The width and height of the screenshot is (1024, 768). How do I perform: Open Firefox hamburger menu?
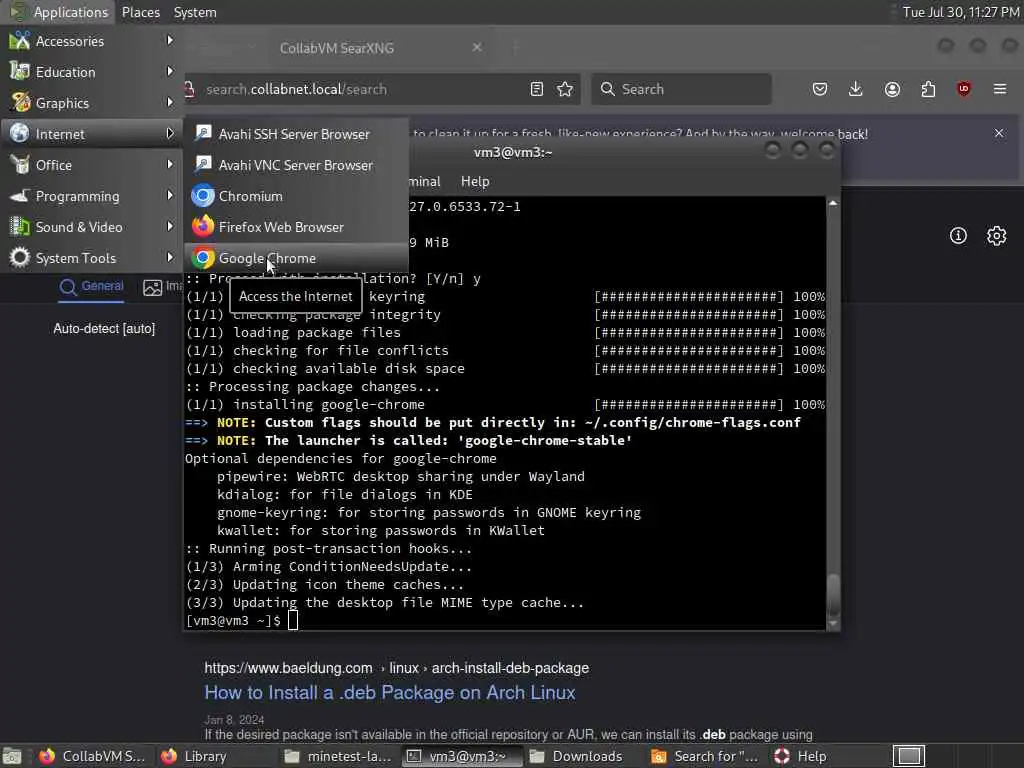(x=1000, y=89)
